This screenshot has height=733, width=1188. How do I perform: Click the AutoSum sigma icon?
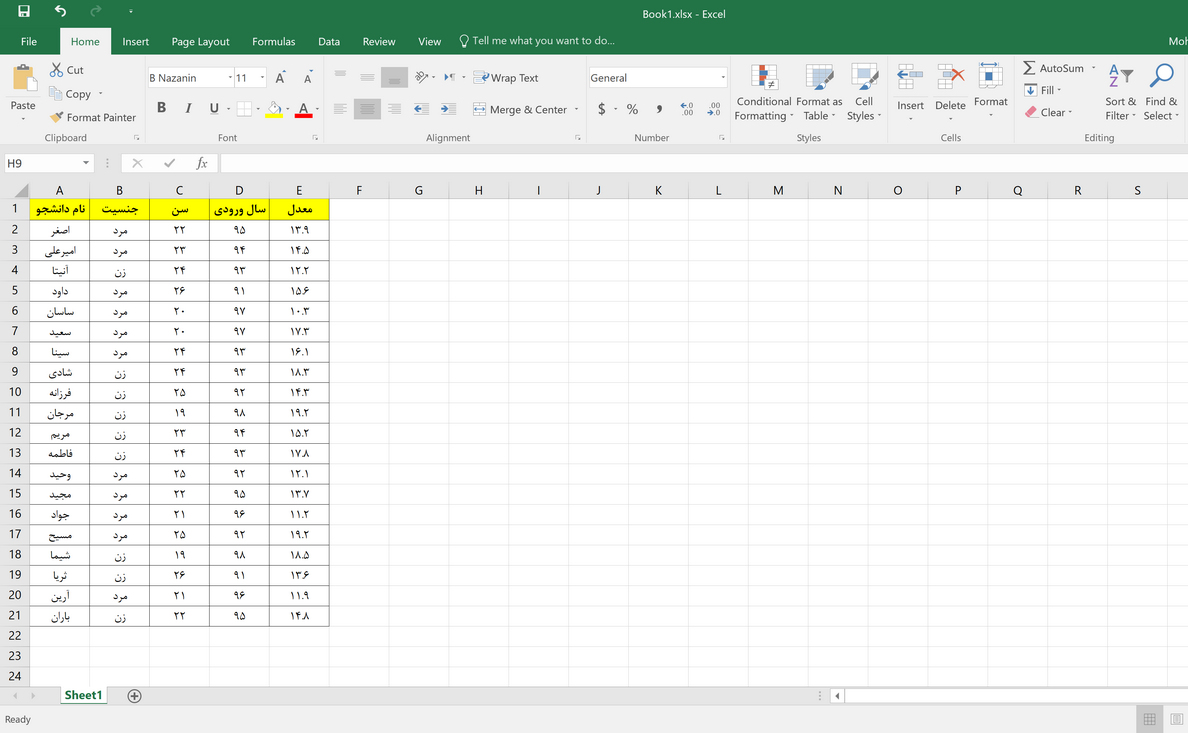coord(1030,68)
